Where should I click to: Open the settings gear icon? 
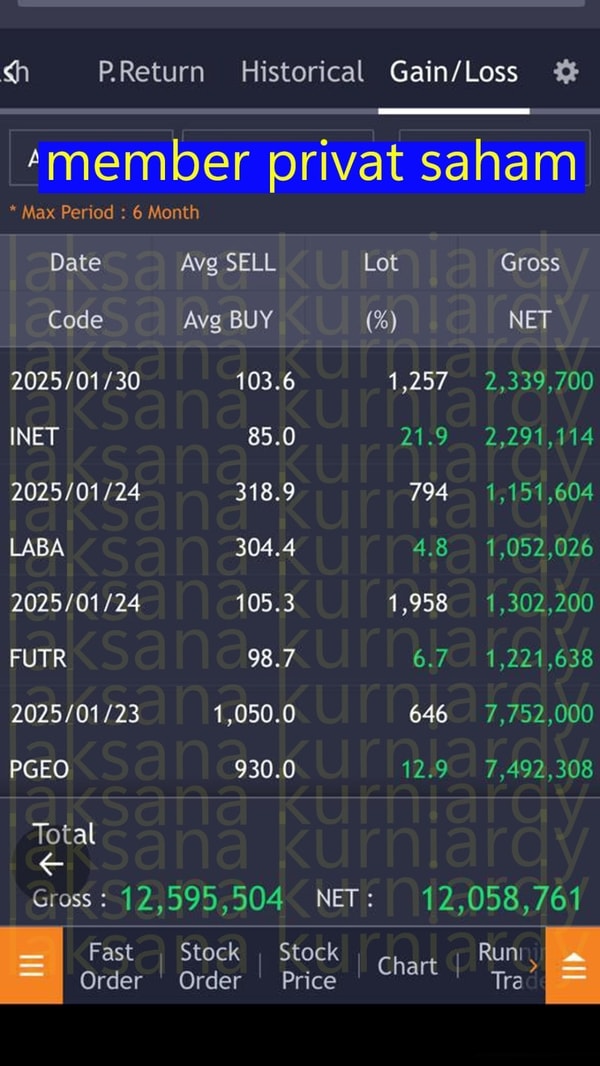(x=566, y=72)
